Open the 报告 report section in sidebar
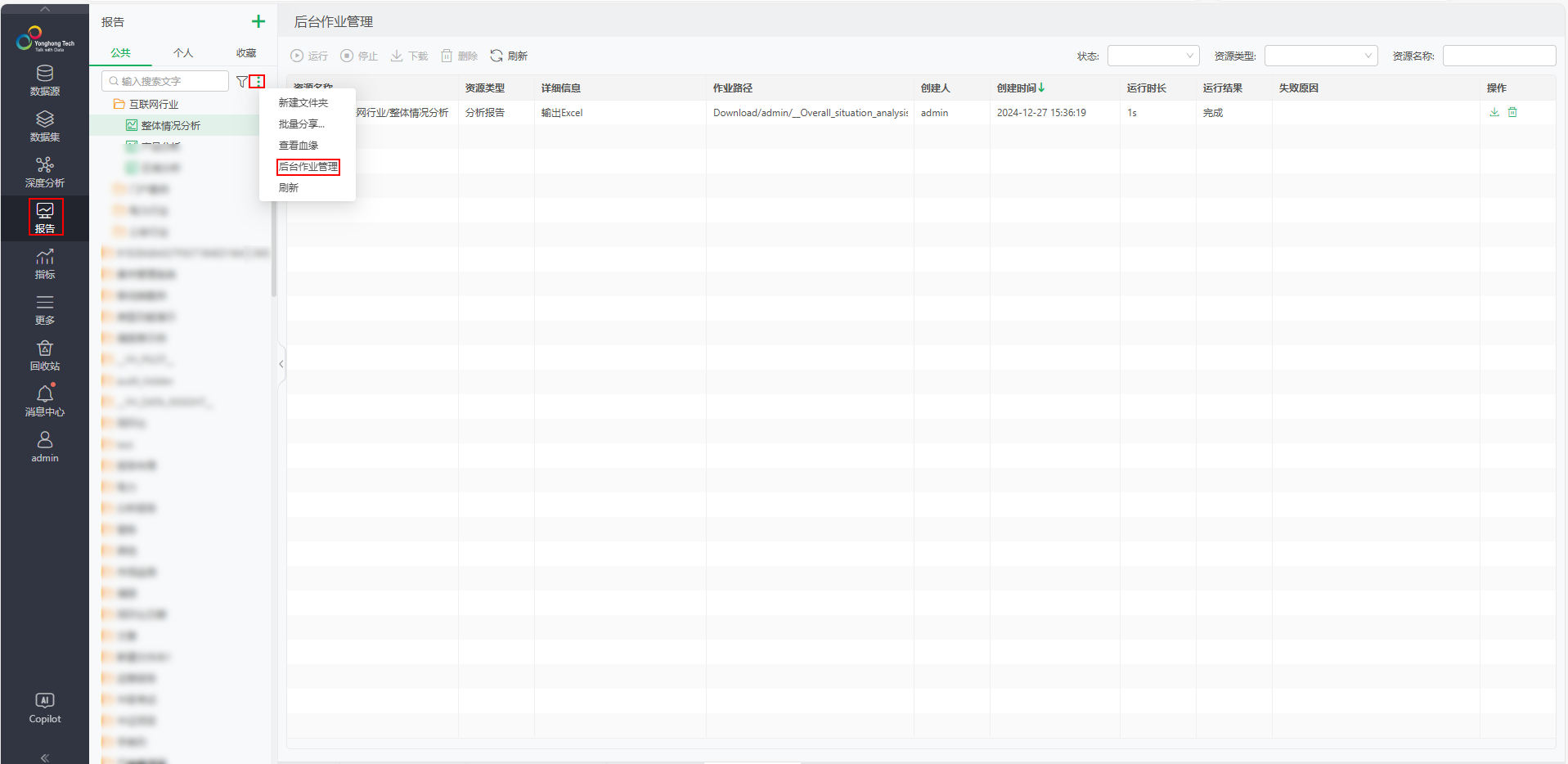The height and width of the screenshot is (764, 1568). tap(45, 218)
